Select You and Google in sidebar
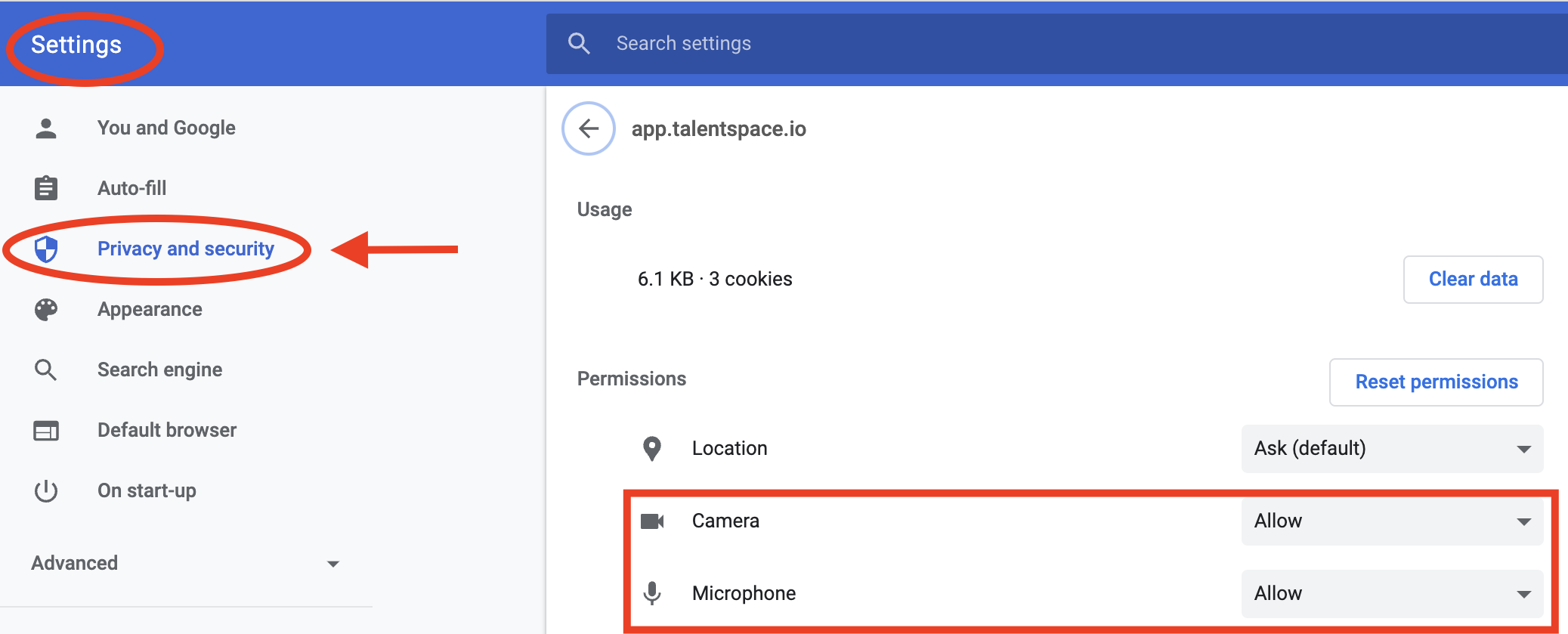Image resolution: width=1568 pixels, height=634 pixels. point(166,128)
